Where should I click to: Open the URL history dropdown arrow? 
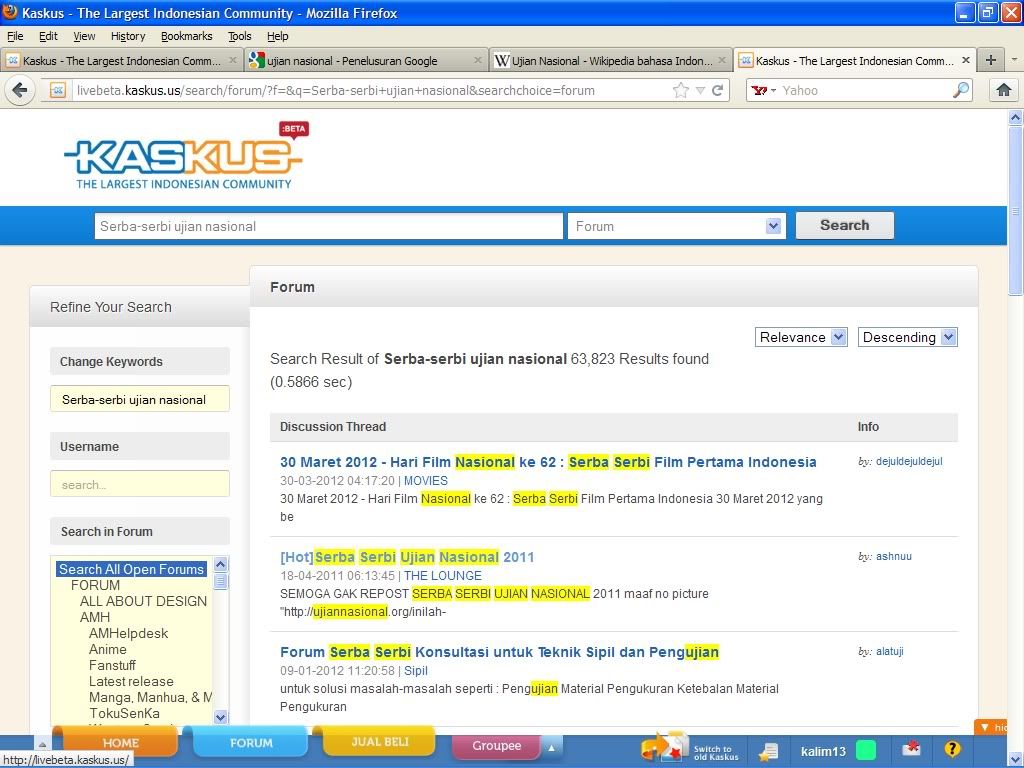click(x=700, y=91)
